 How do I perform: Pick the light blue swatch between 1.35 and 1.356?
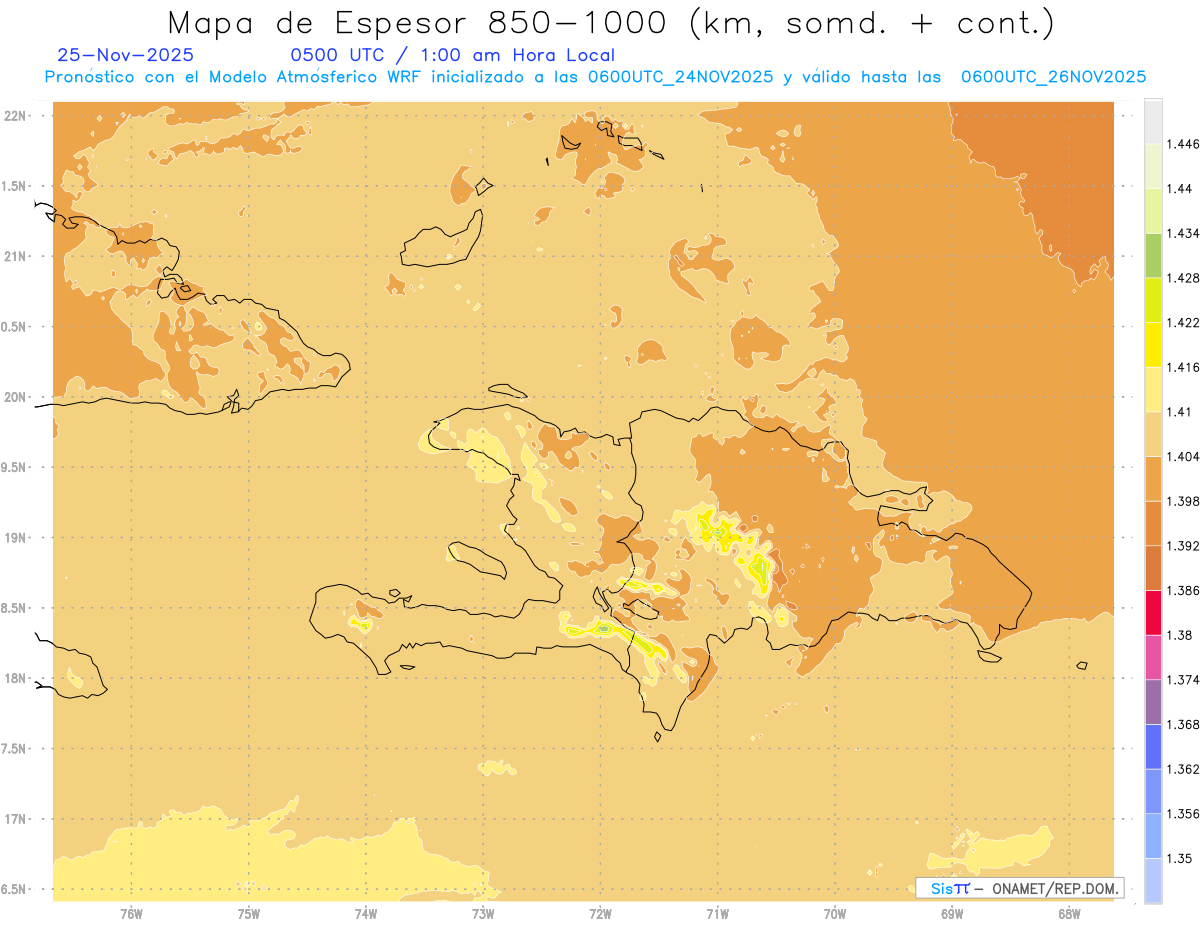1153,836
